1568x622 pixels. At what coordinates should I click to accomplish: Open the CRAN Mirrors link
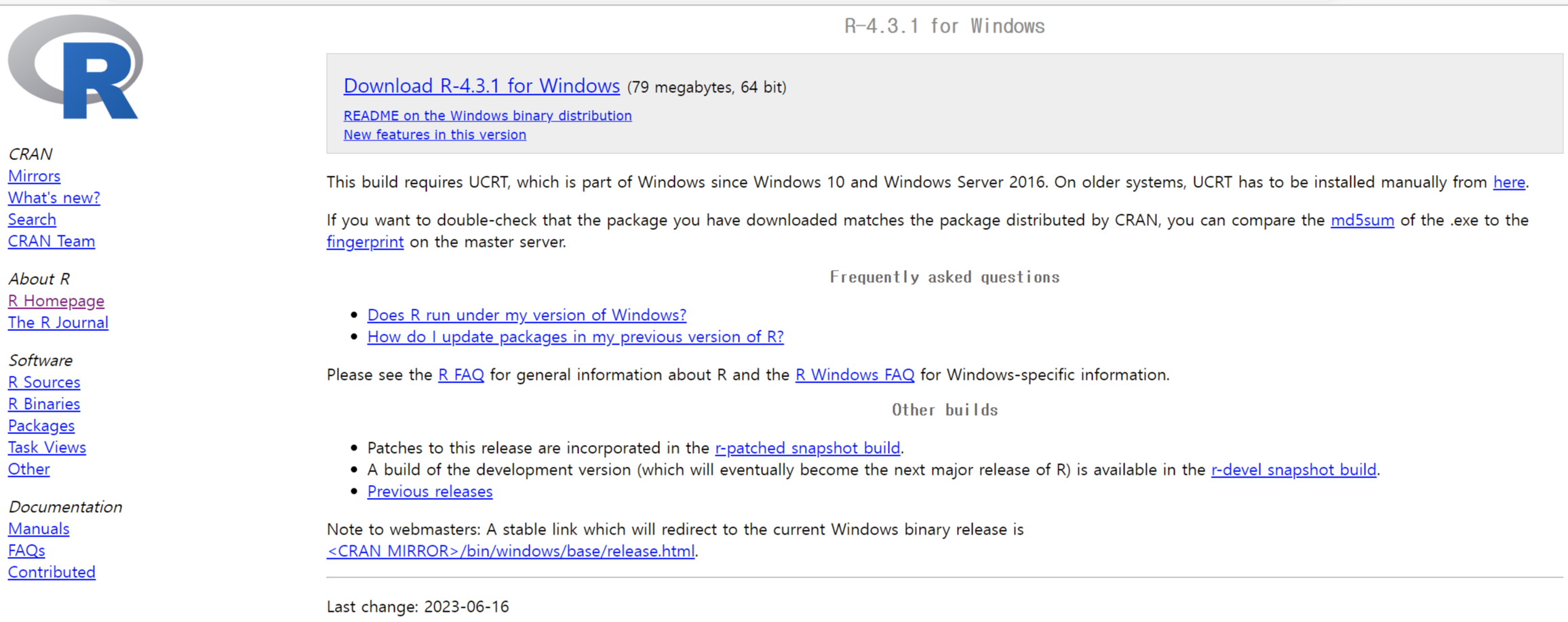coord(34,176)
